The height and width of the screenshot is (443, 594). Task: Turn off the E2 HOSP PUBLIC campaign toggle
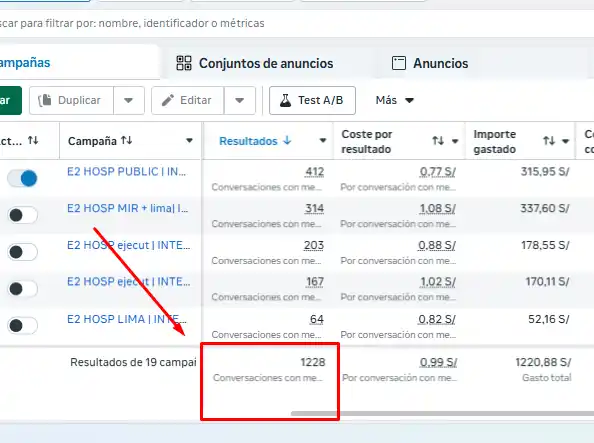point(22,178)
